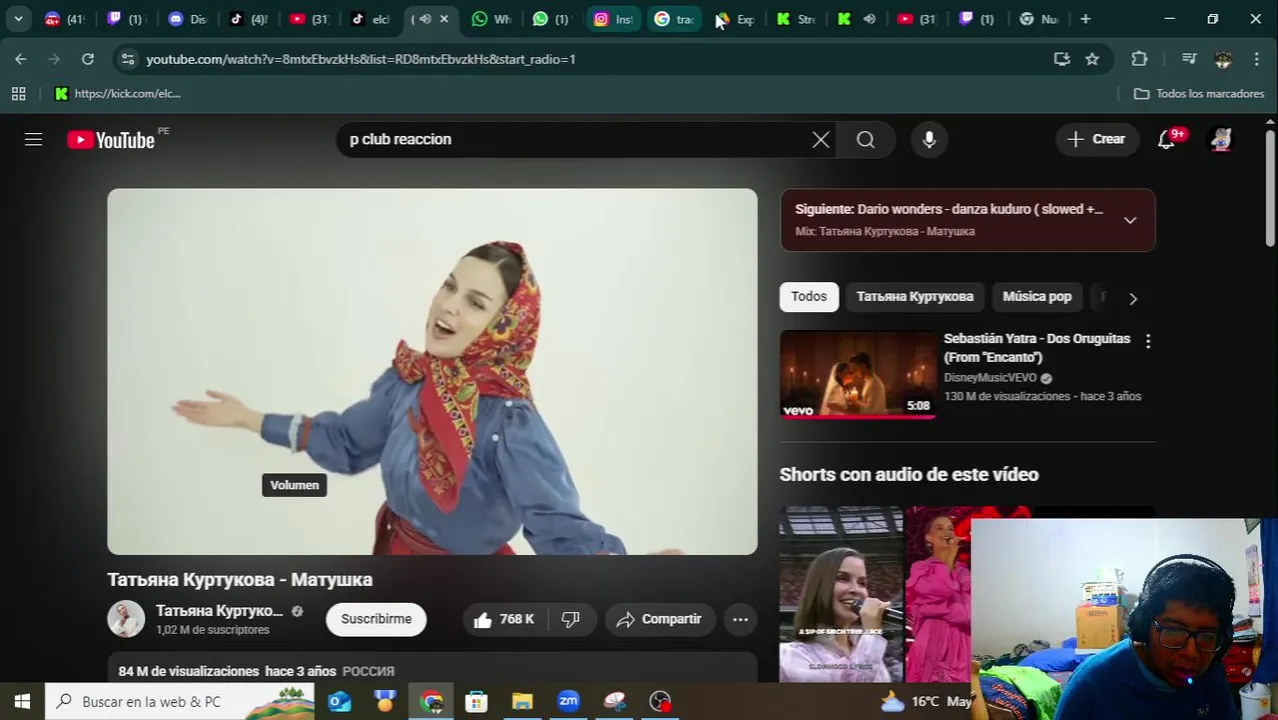1278x720 pixels.
Task: Open the stadium singer Short thumbnail
Action: (841, 594)
